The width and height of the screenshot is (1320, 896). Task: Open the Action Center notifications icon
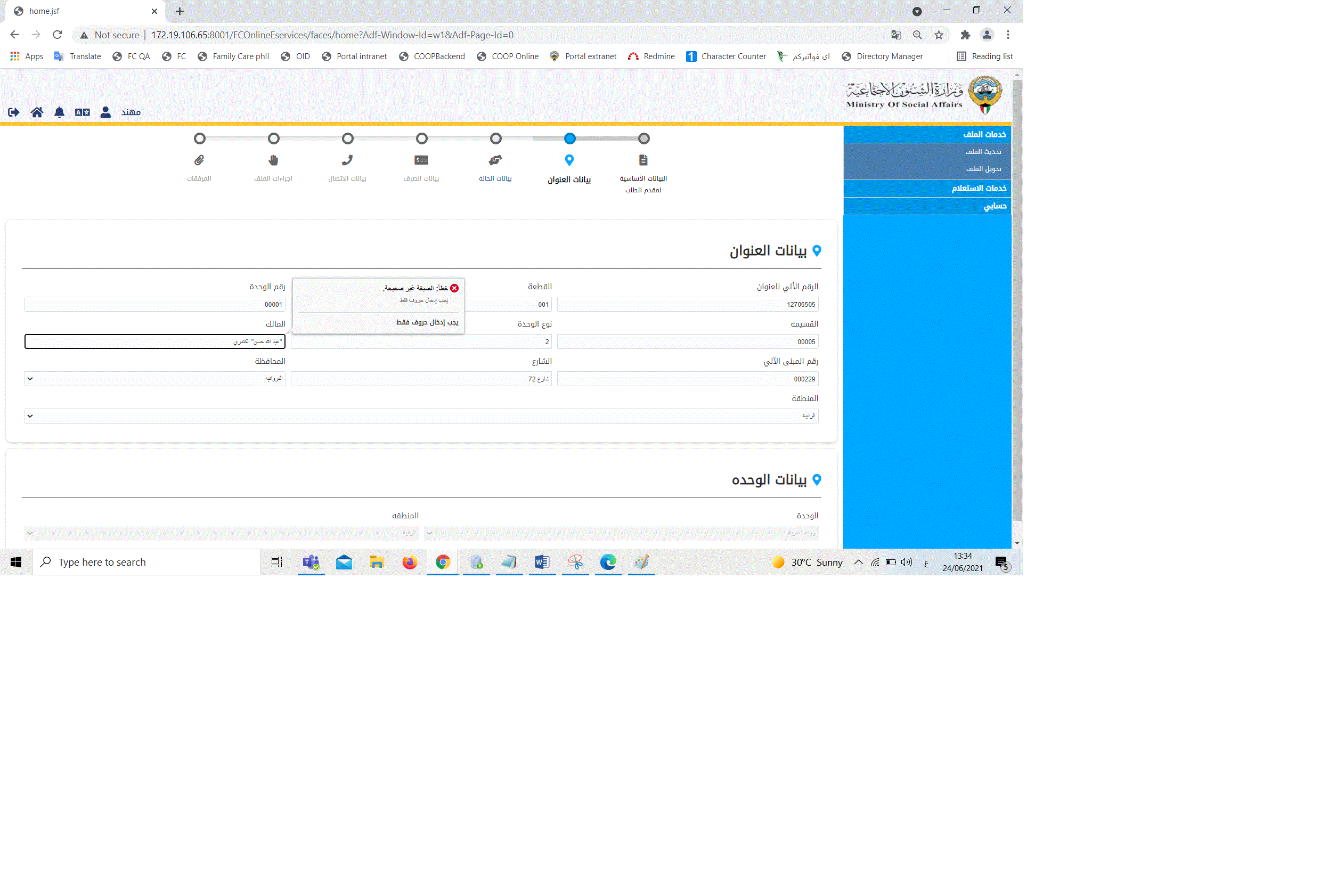1003,563
